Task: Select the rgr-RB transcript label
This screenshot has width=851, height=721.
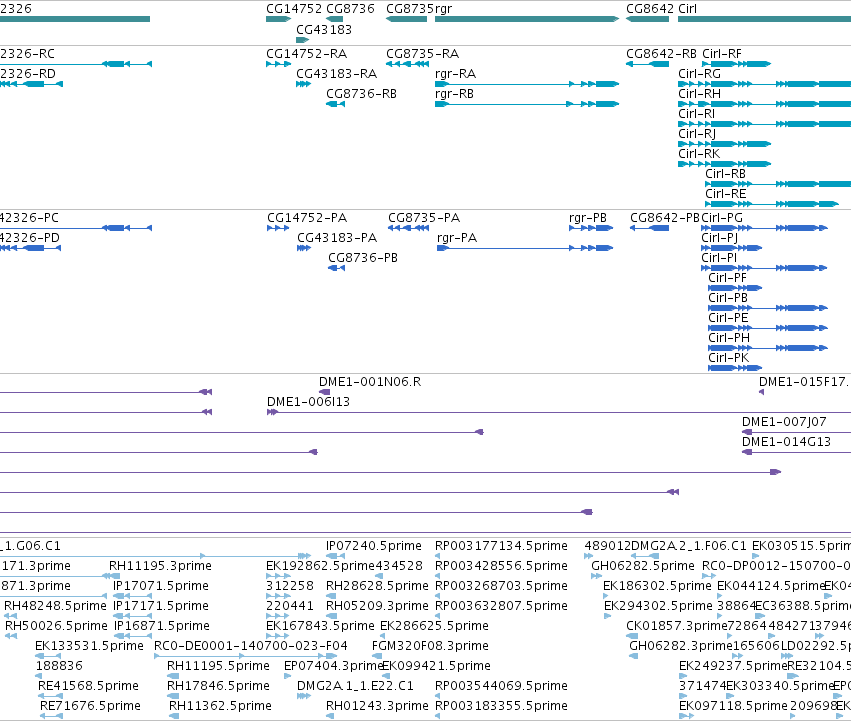Action: point(454,94)
